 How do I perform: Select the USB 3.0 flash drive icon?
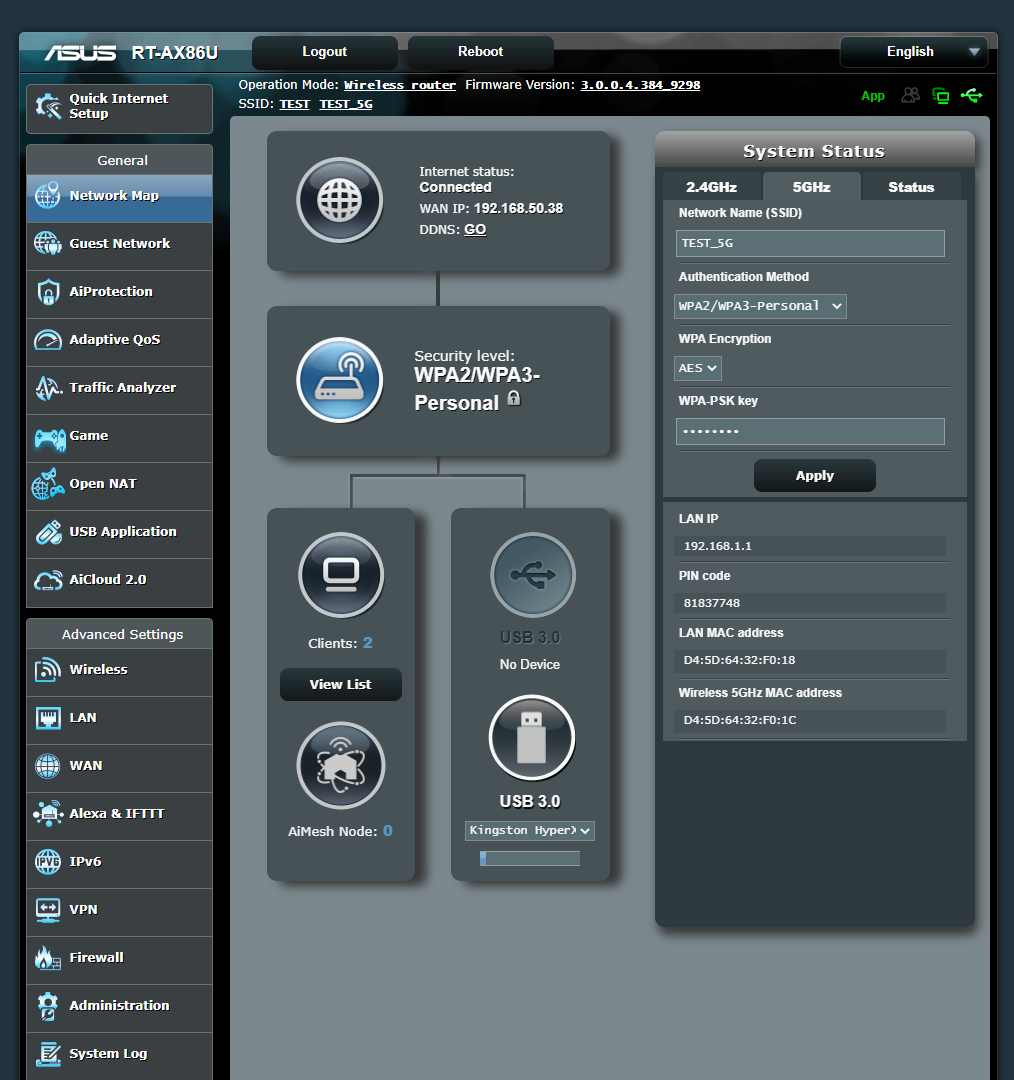(x=531, y=737)
